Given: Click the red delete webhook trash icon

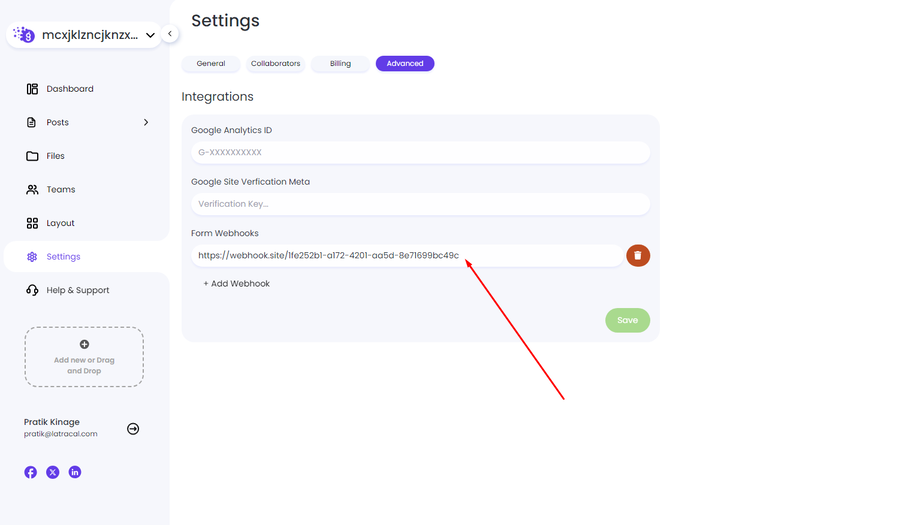Looking at the screenshot, I should tap(638, 256).
